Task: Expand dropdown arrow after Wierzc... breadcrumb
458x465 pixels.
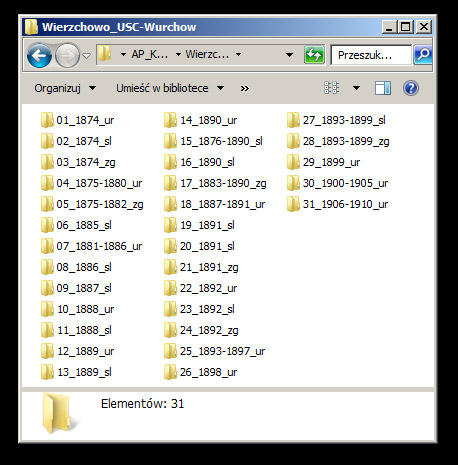Action: [238, 54]
